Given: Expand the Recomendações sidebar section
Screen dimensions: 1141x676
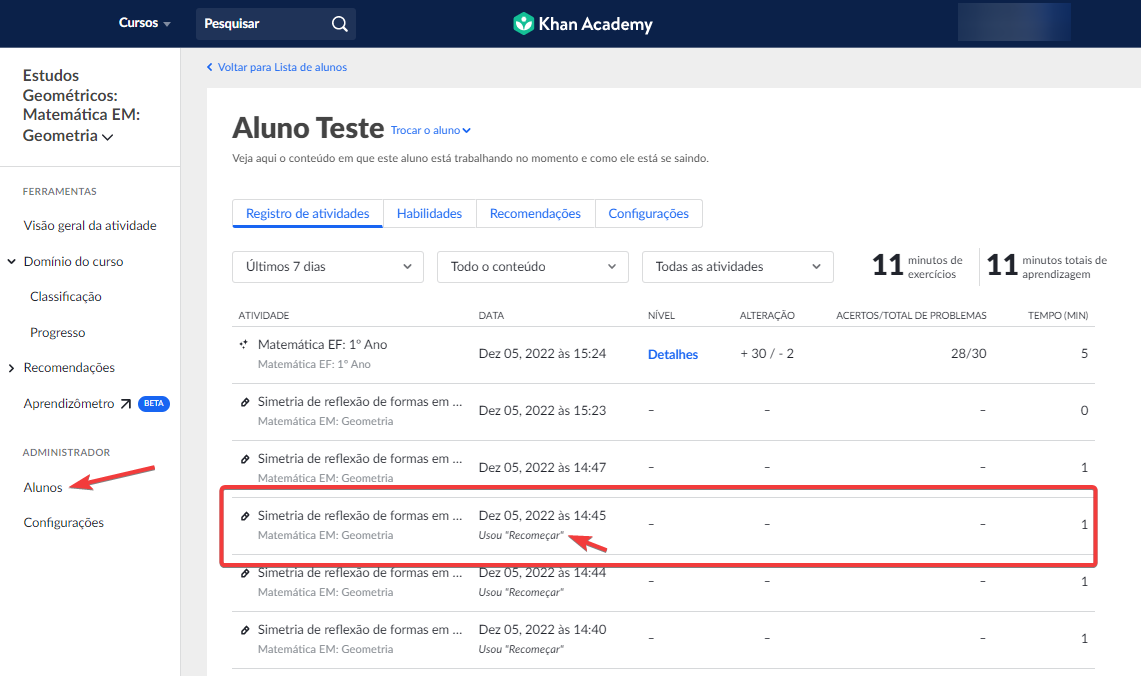Looking at the screenshot, I should point(12,368).
